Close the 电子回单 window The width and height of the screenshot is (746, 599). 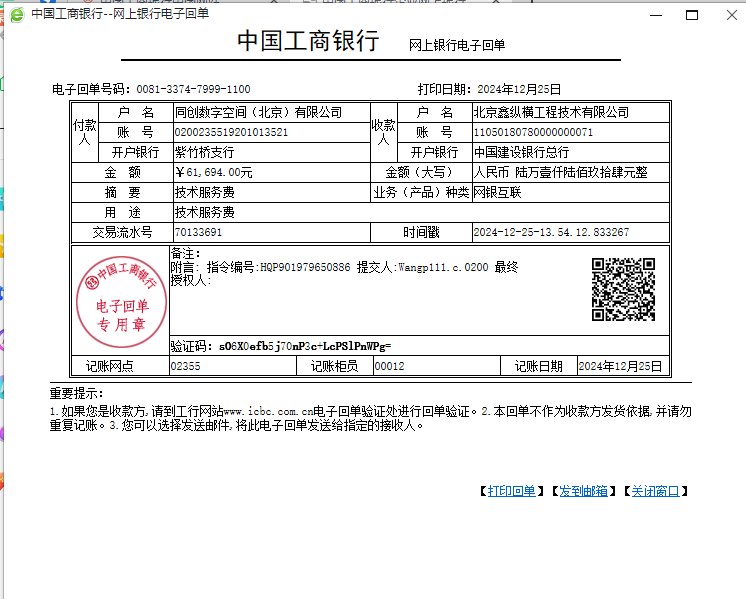click(x=732, y=15)
